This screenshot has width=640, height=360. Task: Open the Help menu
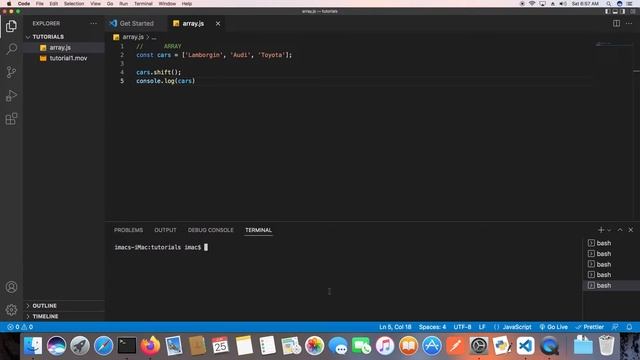187,4
